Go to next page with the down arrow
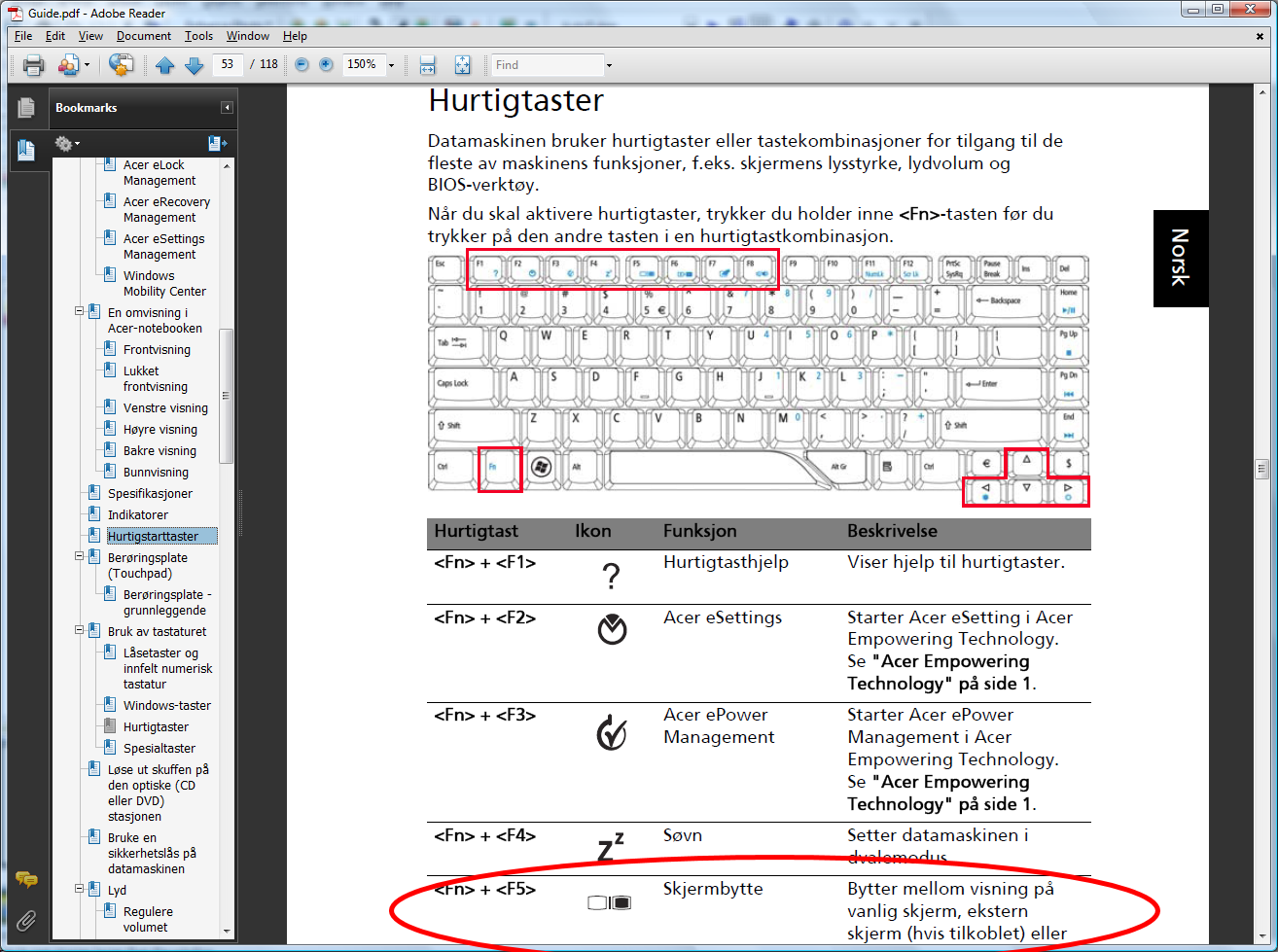This screenshot has width=1278, height=952. coord(194,65)
